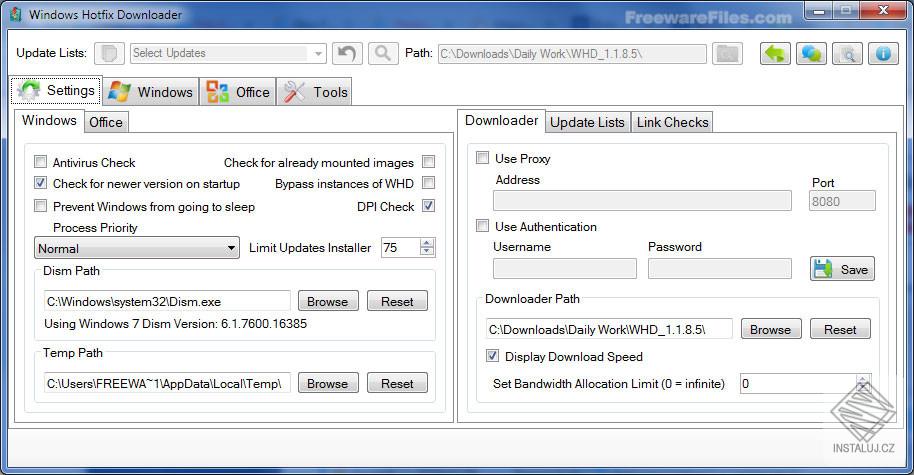Click the top Path field in toolbar

pos(572,54)
